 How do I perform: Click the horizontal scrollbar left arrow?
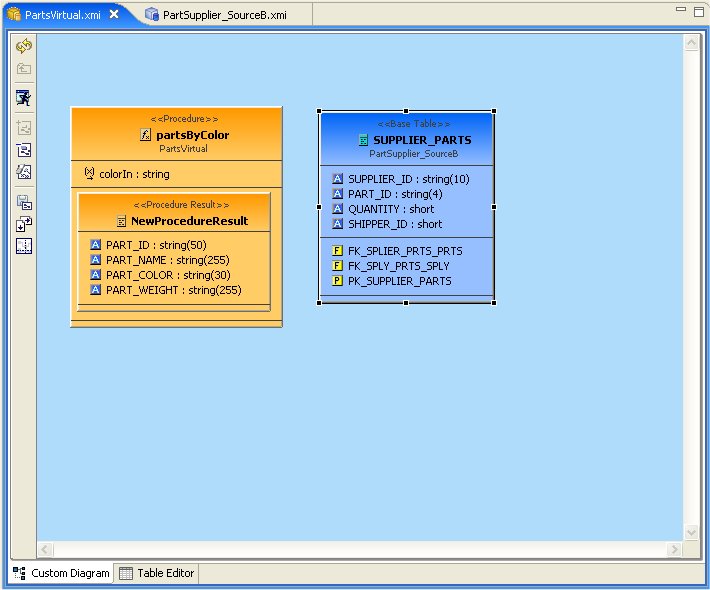(45, 549)
